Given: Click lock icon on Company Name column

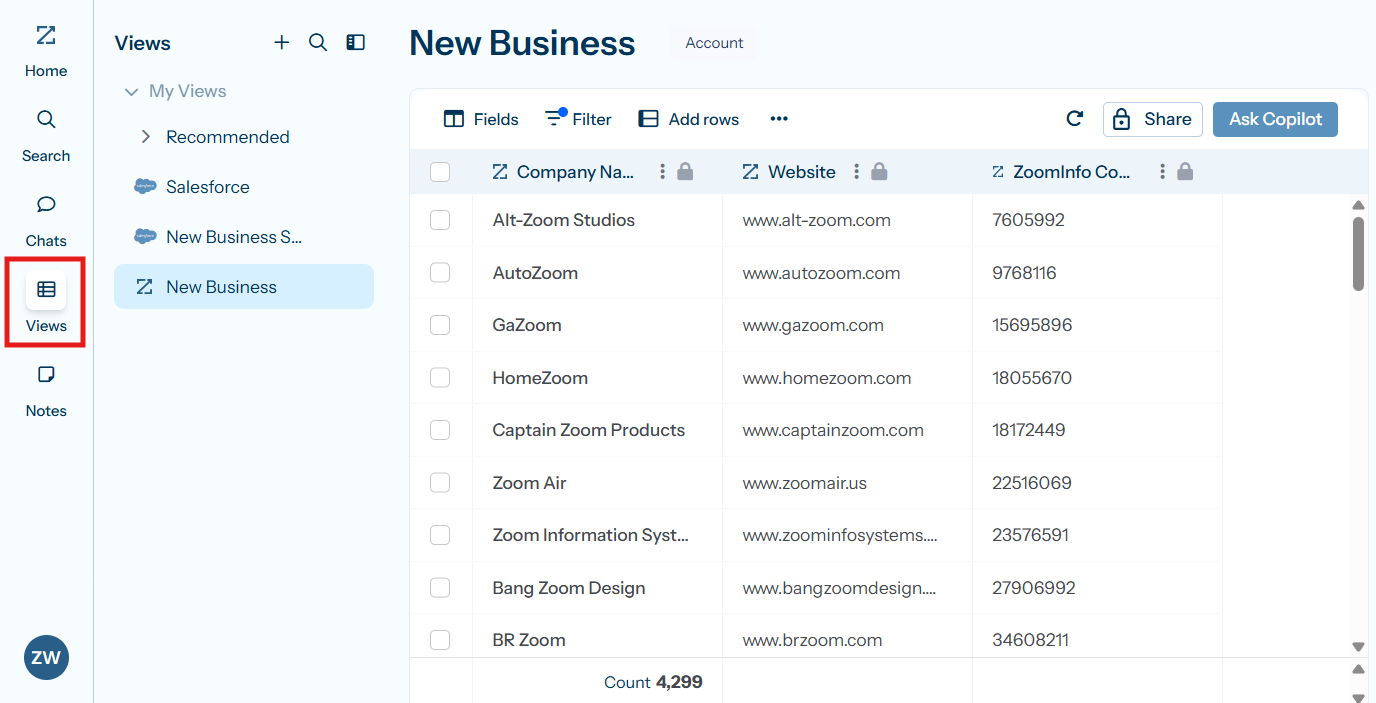Looking at the screenshot, I should tap(685, 172).
